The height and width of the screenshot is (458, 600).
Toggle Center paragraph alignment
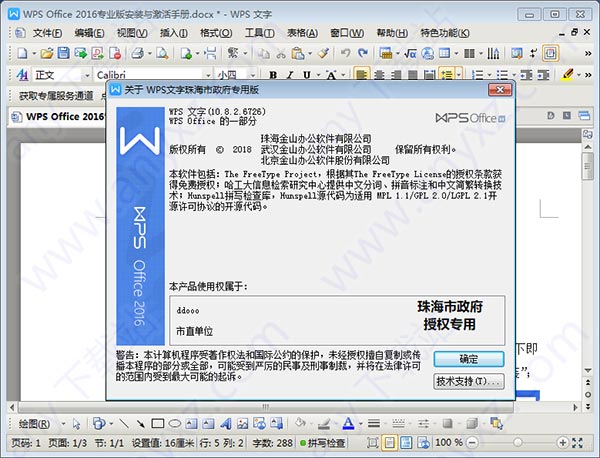pos(379,75)
